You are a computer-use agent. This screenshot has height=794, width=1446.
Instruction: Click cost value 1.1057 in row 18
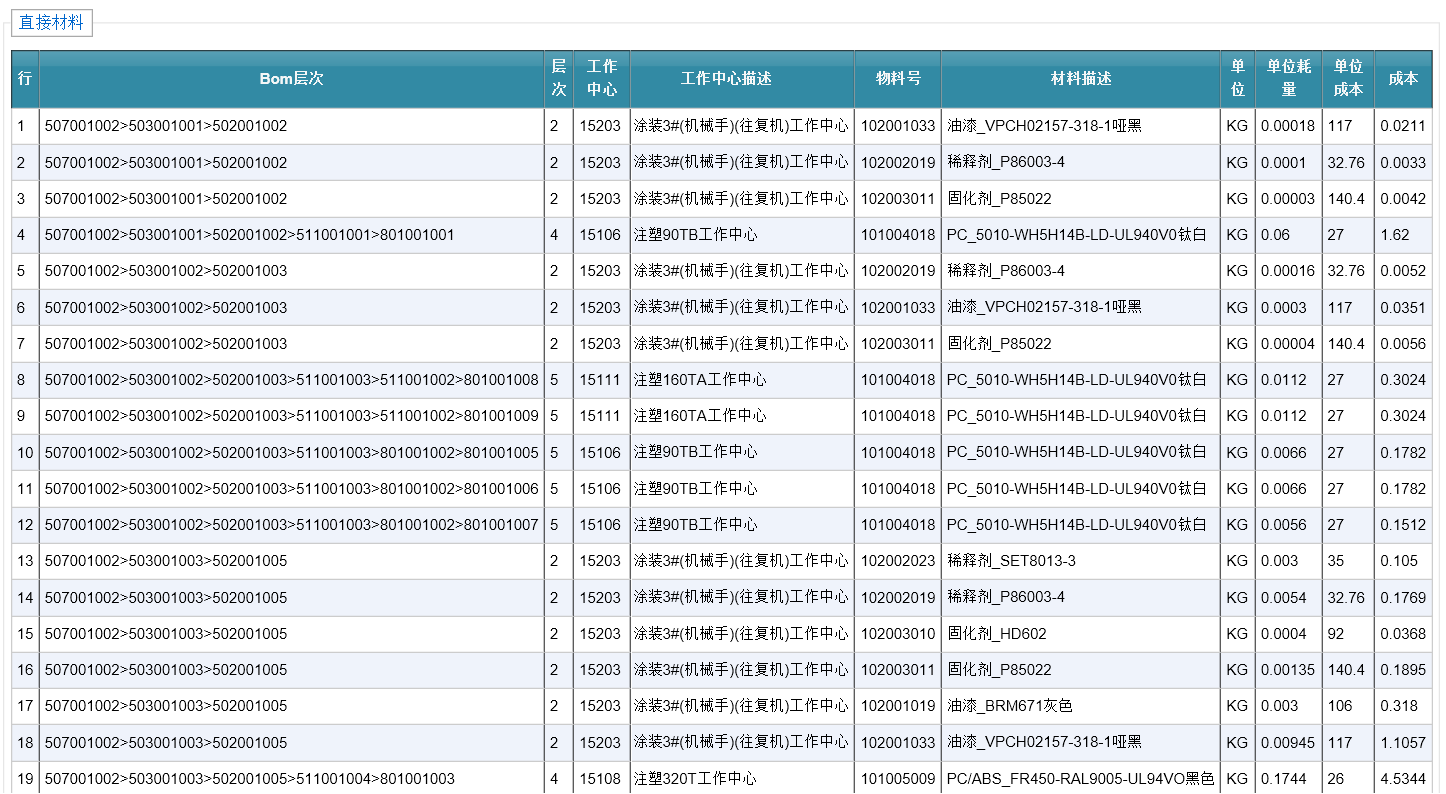tap(1403, 743)
